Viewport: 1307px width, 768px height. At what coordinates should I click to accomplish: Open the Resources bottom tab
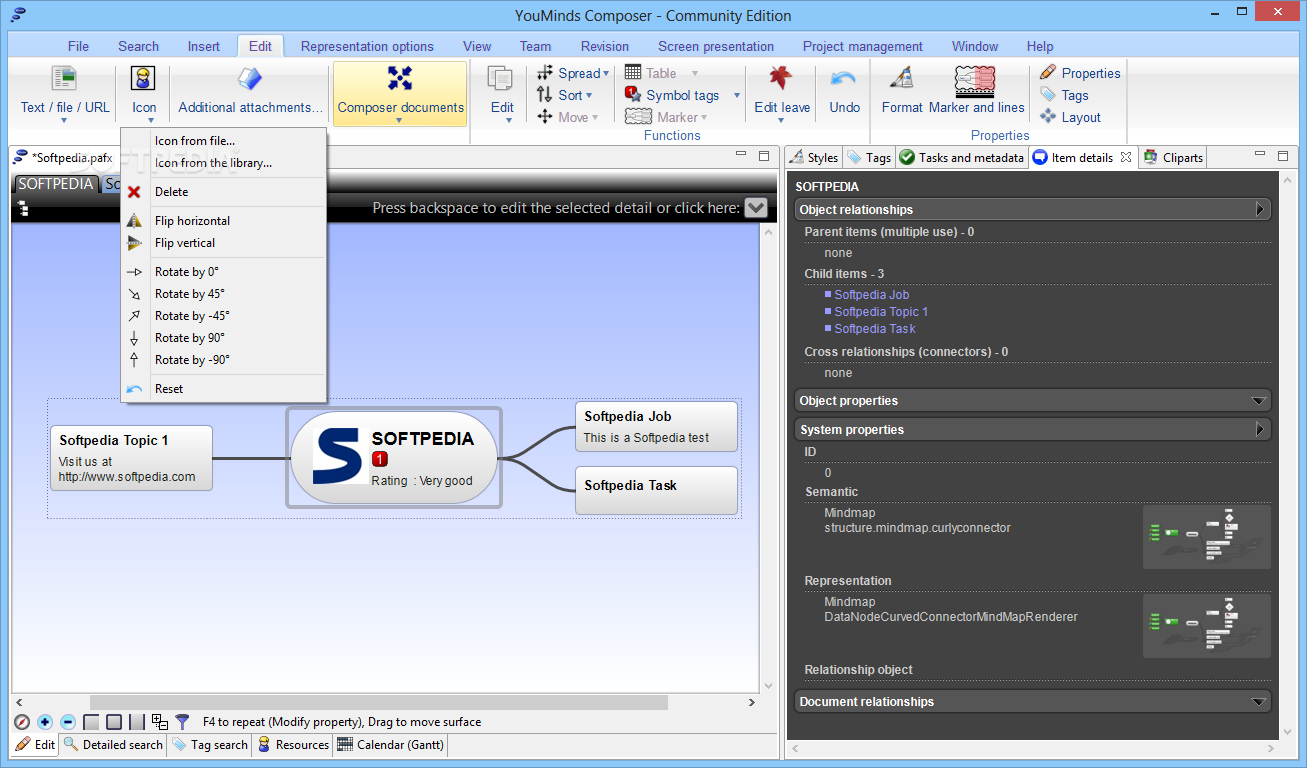coord(293,745)
